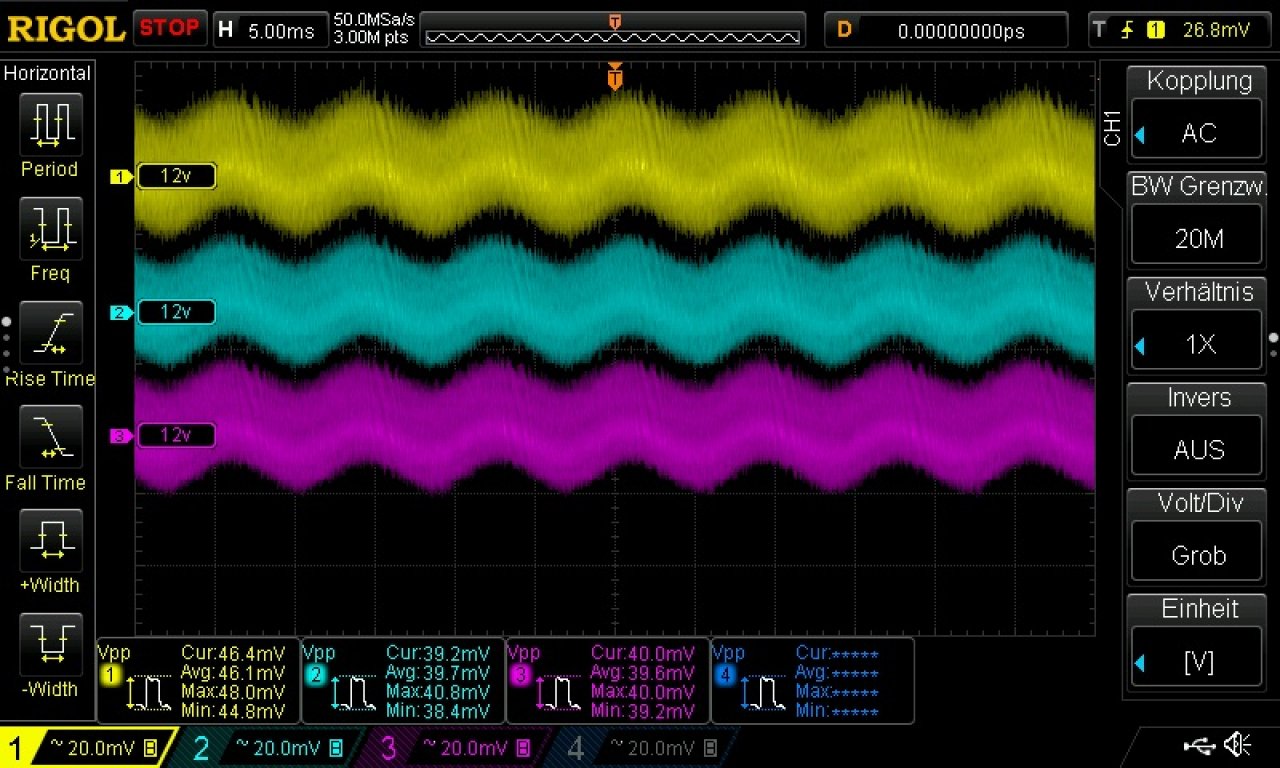
Task: Click the speaker sound icon
Action: tap(1238, 745)
